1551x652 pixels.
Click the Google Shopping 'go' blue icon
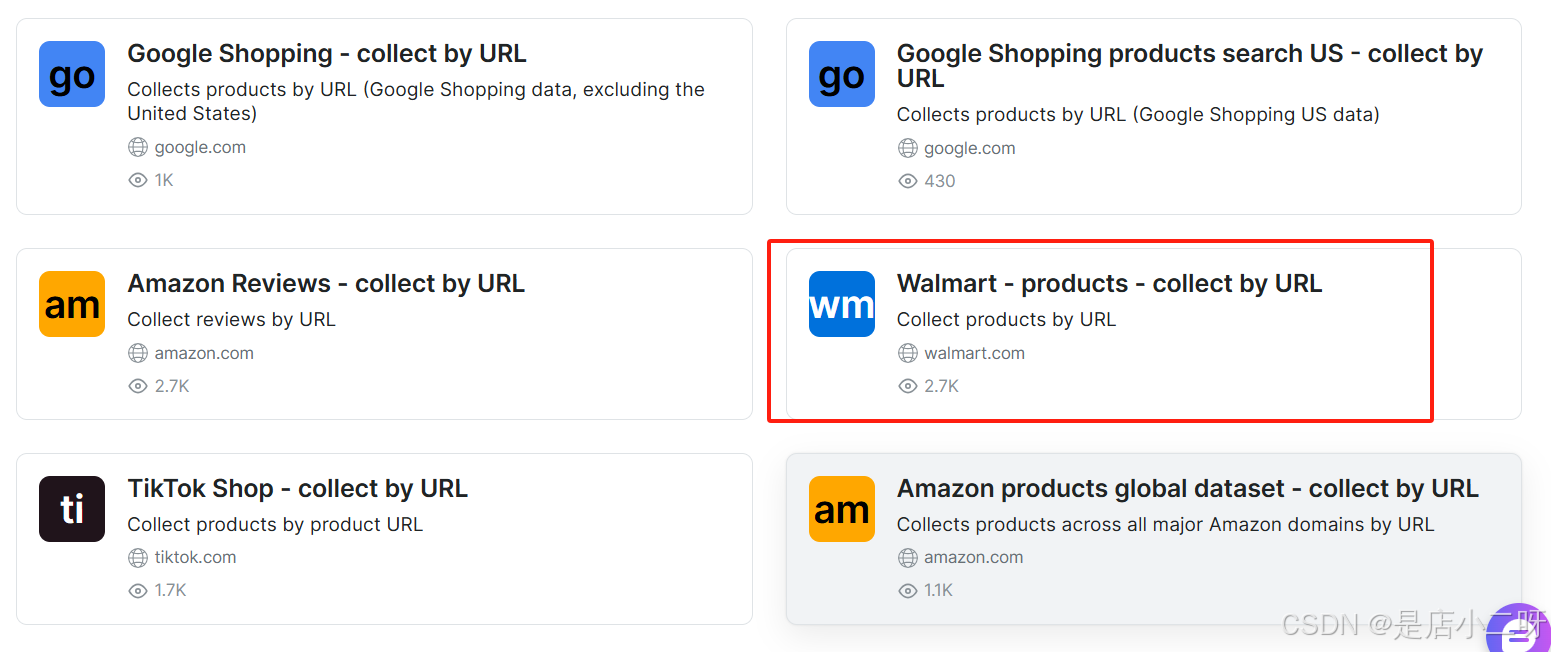72,74
